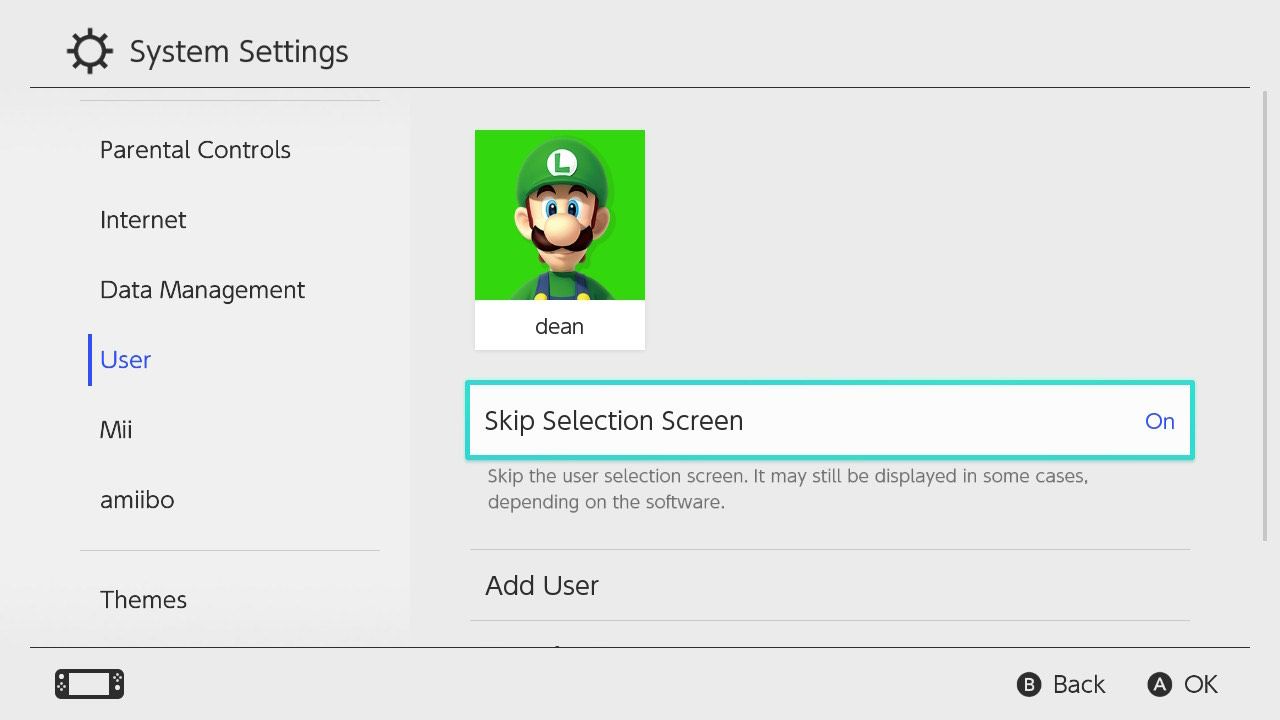
Task: Click the A OK button icon
Action: (x=1159, y=684)
